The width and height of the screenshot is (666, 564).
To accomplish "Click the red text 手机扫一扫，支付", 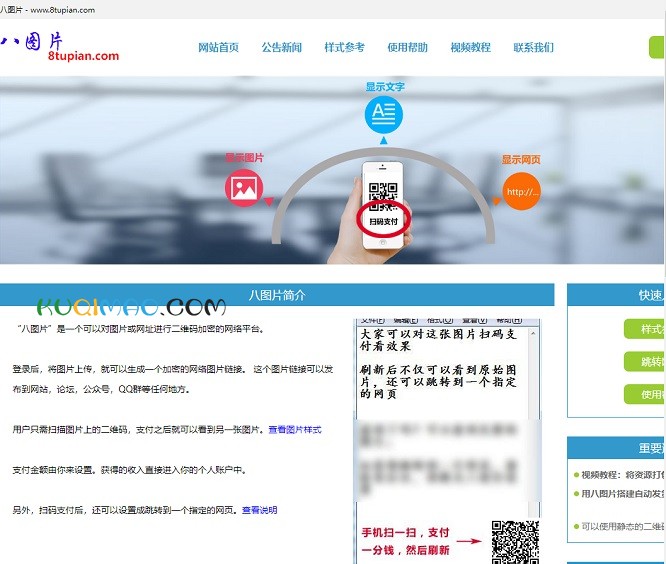I will 405,532.
